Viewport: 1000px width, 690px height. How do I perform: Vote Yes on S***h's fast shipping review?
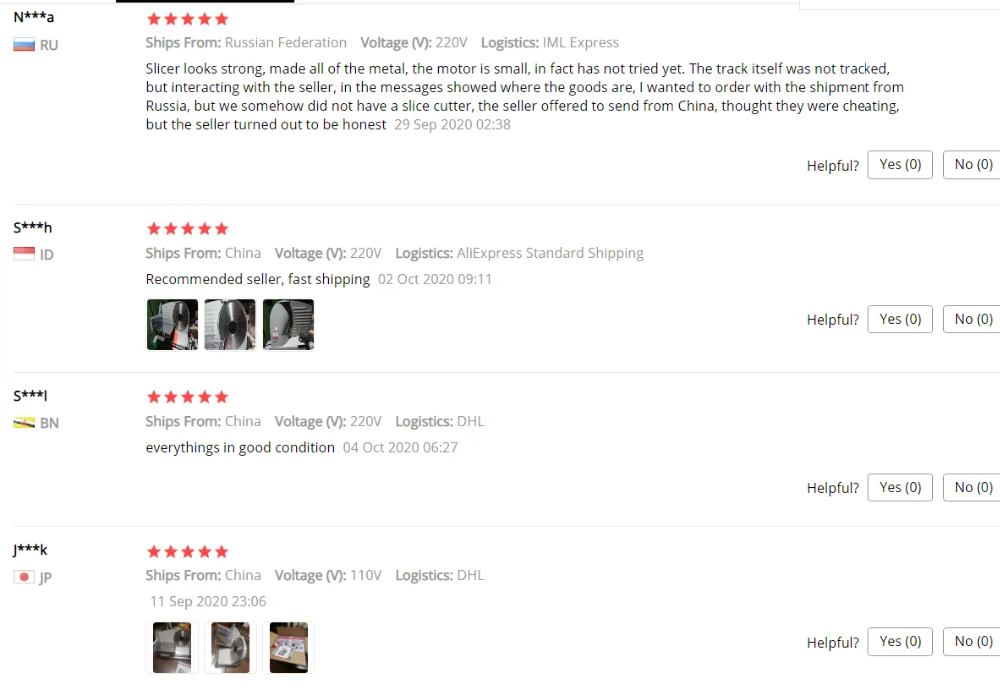click(900, 319)
